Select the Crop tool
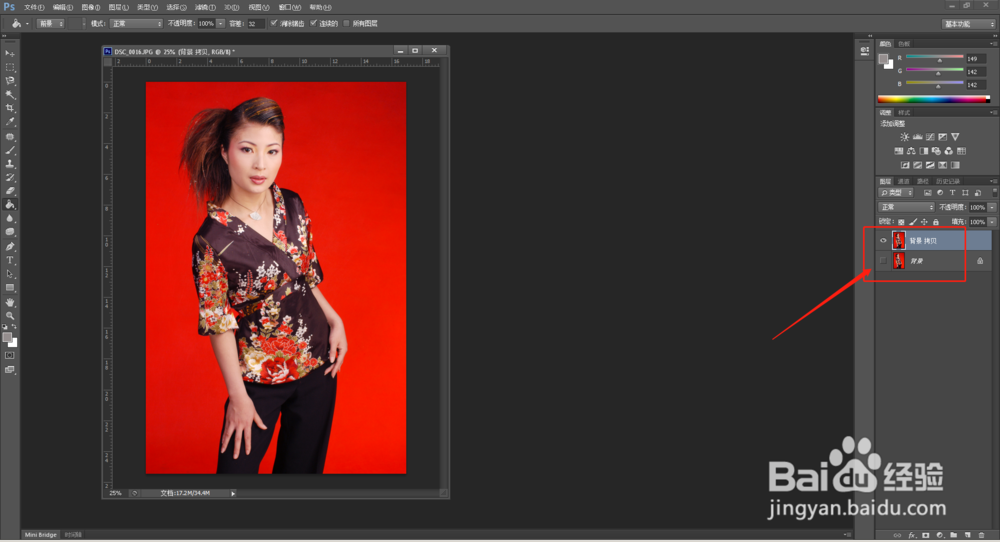This screenshot has height=542, width=1000. tap(10, 108)
